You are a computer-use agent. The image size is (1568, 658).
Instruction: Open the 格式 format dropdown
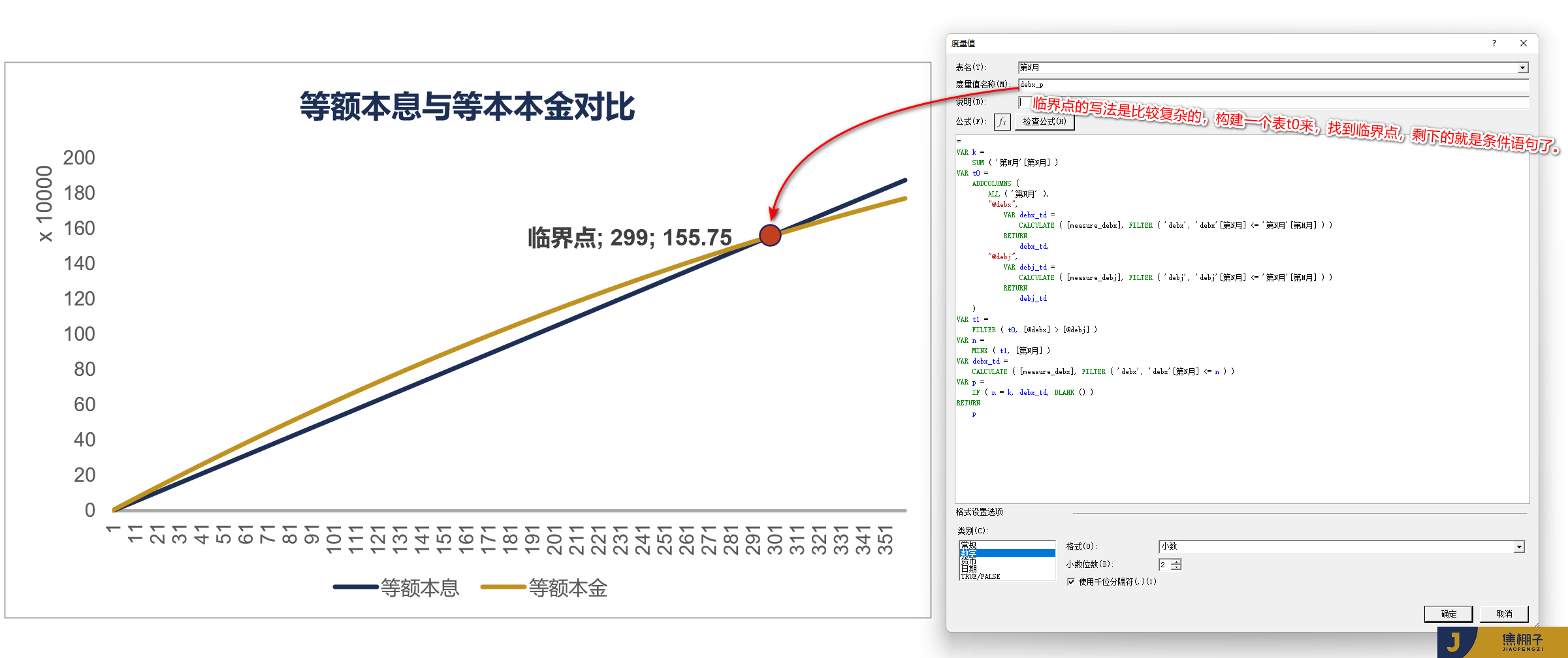tap(1519, 547)
